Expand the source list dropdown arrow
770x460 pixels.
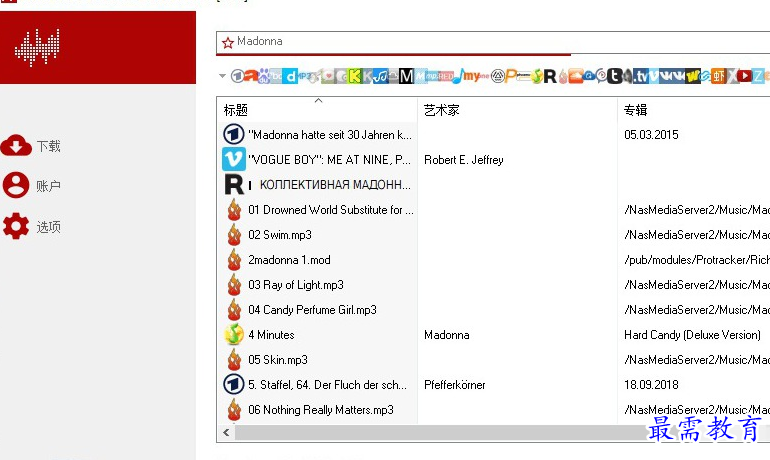(222, 76)
